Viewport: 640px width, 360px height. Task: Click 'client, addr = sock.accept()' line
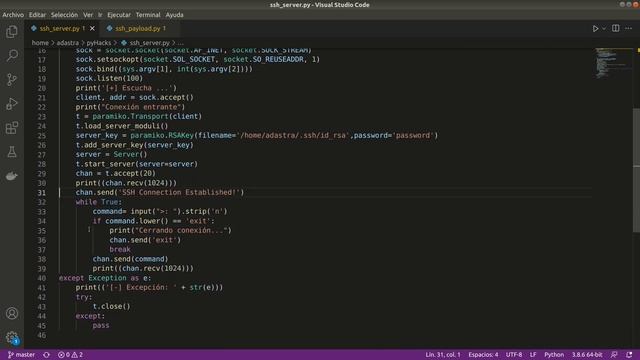point(135,98)
